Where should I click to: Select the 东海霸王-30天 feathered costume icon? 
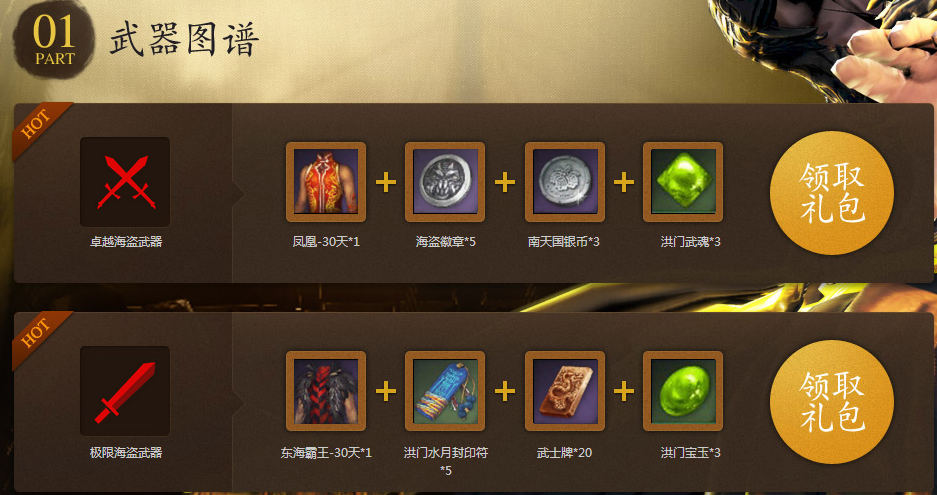click(326, 391)
